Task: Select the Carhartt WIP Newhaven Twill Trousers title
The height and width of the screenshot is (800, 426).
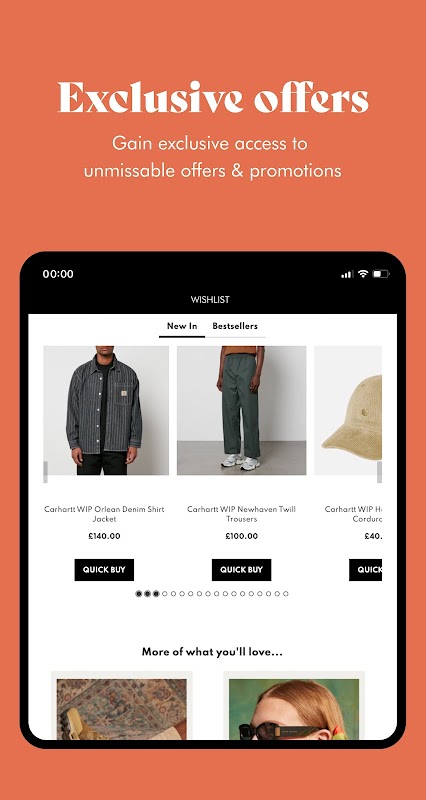Action: pyautogui.click(x=241, y=514)
